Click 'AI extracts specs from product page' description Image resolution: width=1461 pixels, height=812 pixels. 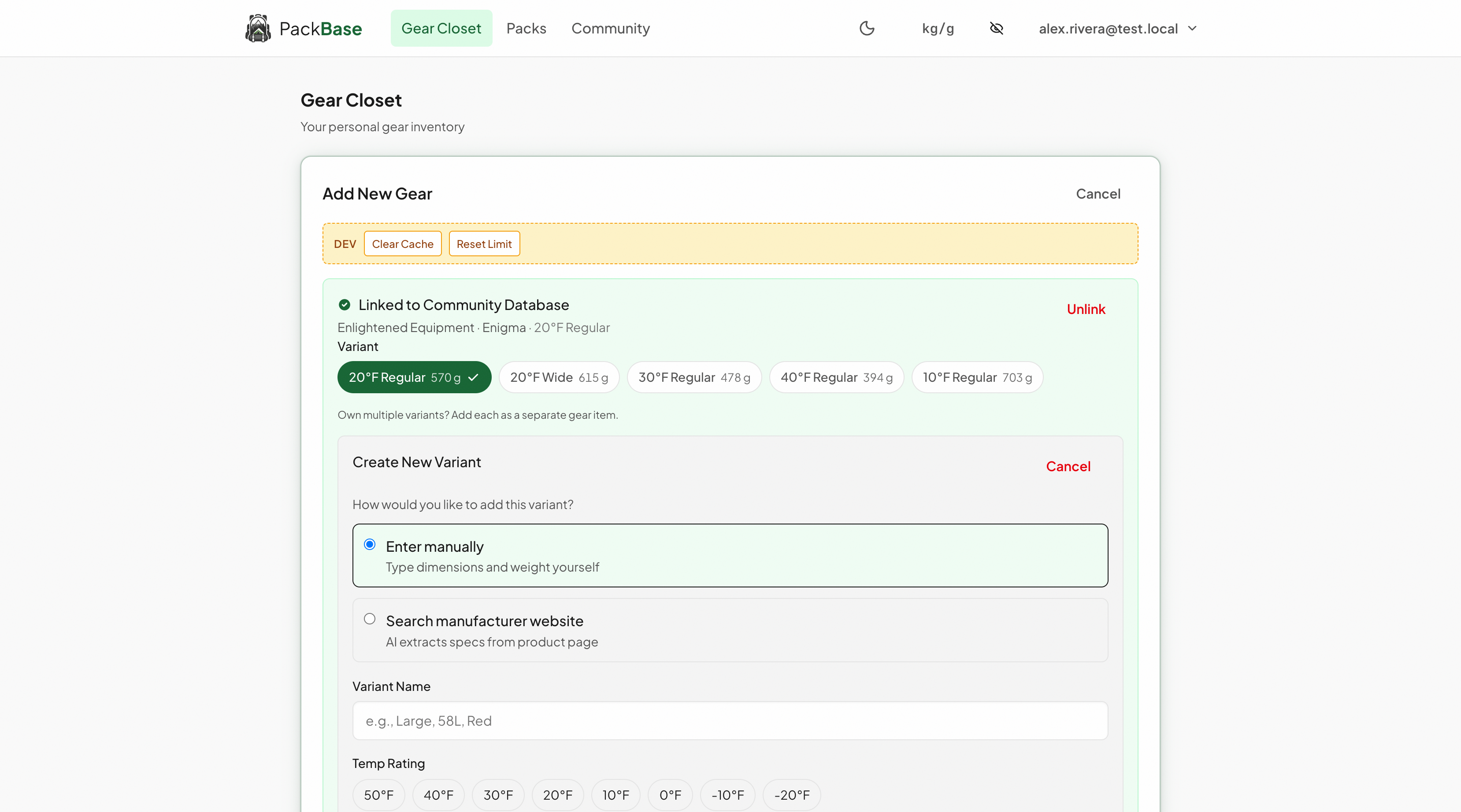coord(492,642)
